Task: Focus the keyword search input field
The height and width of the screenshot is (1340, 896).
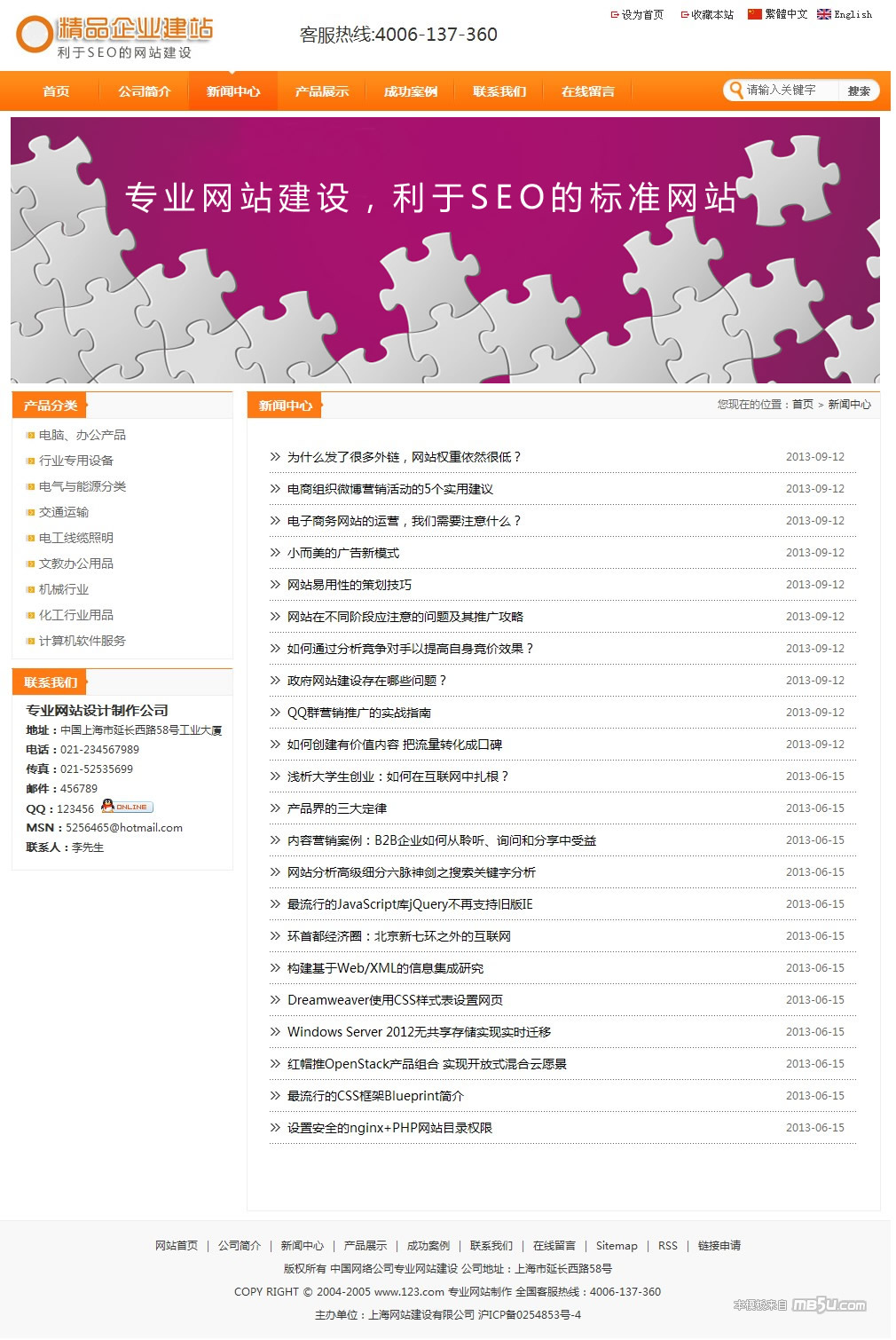Action: tap(790, 91)
